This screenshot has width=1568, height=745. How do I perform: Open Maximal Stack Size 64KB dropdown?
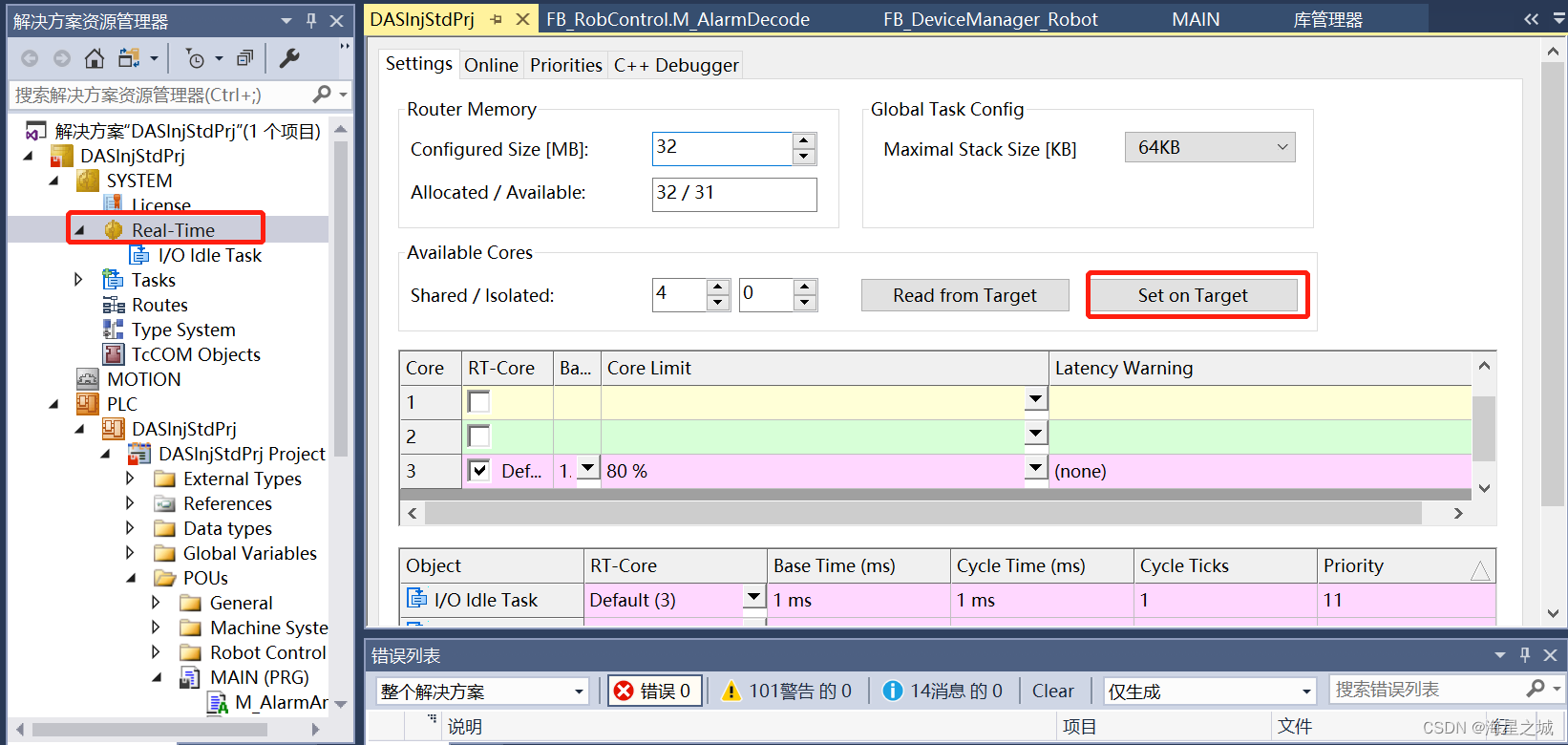[x=1210, y=147]
